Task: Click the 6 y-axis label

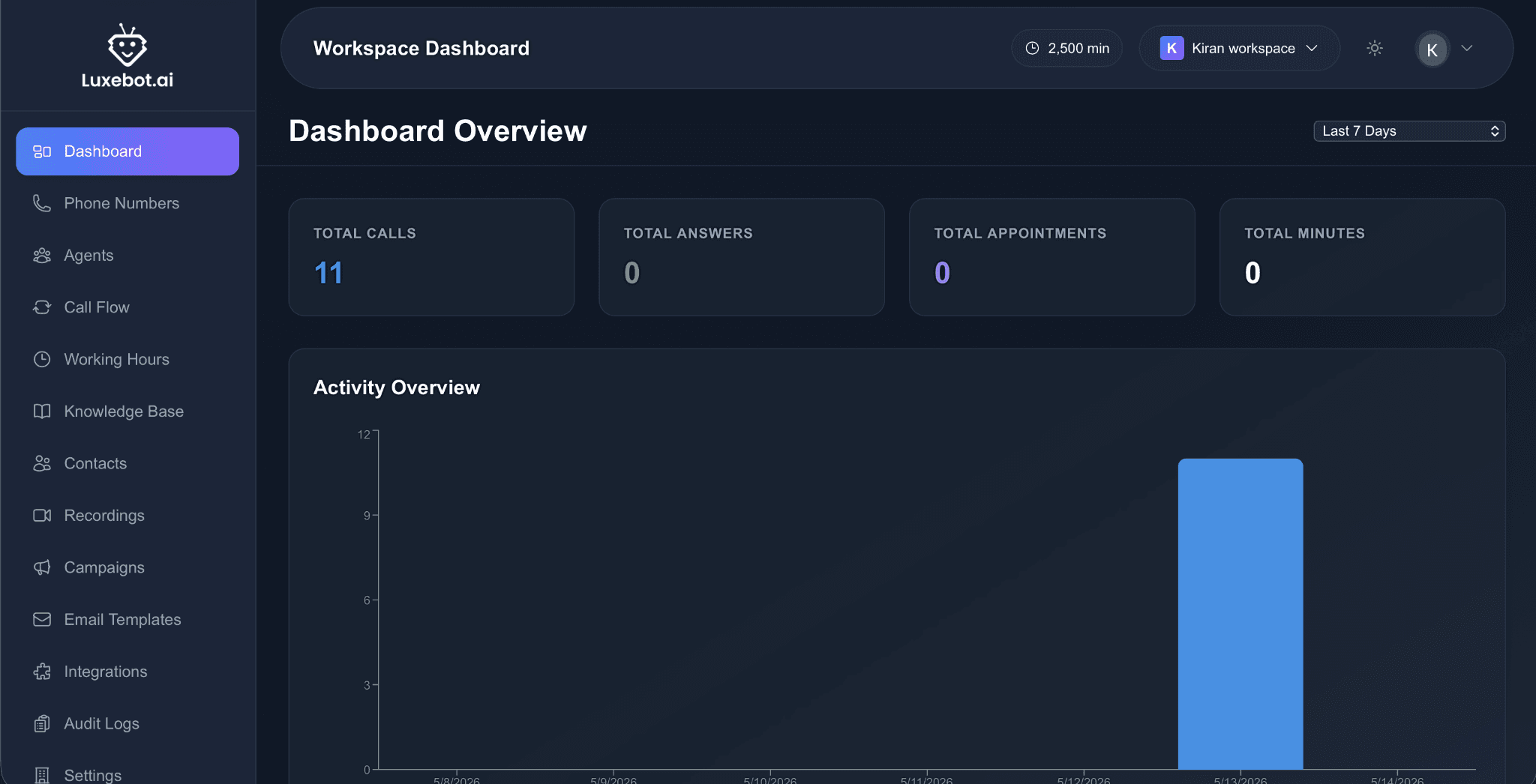Action: click(367, 600)
